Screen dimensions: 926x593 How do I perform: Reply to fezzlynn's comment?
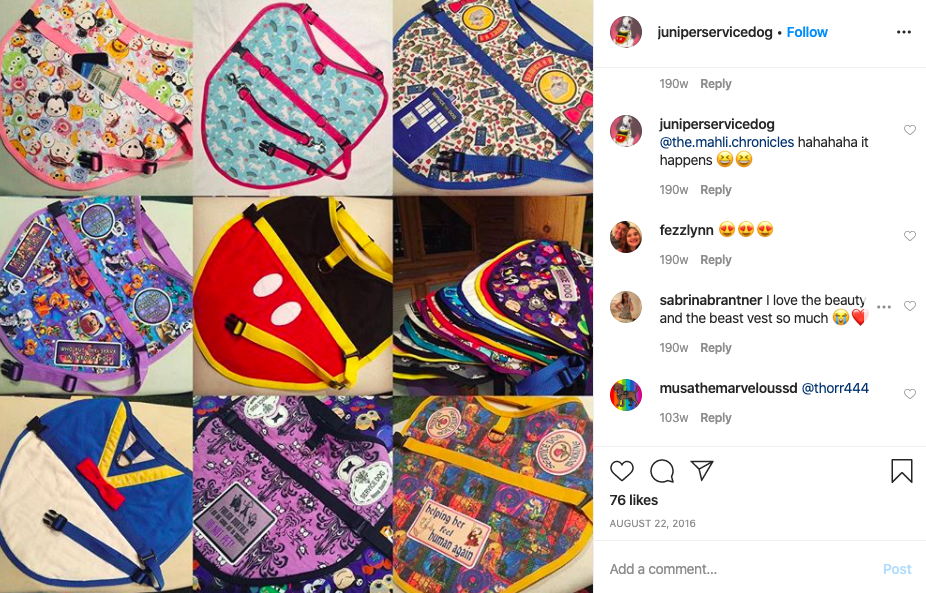click(716, 259)
